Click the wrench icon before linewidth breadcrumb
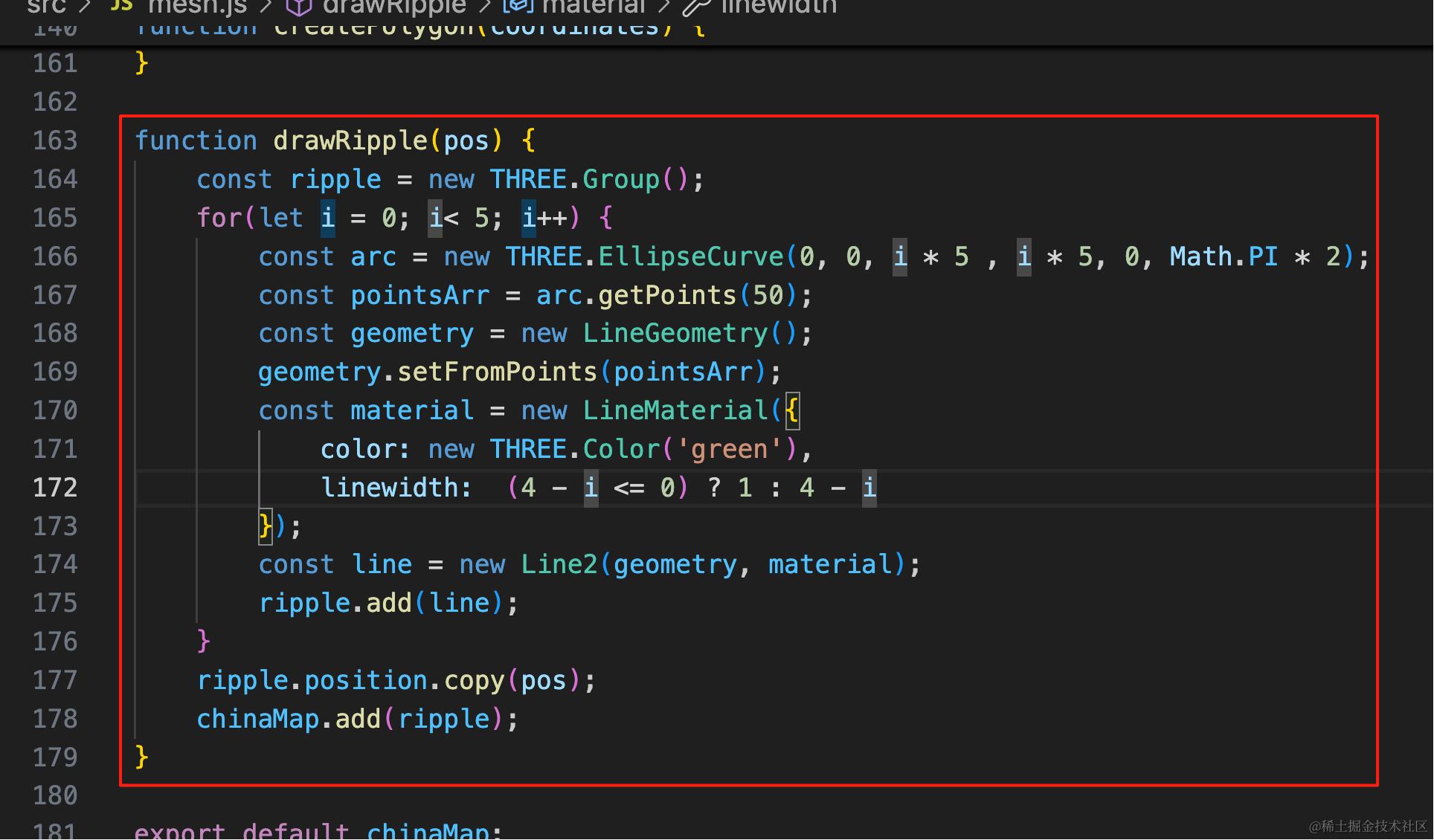The height and width of the screenshot is (840, 1434). point(696,7)
